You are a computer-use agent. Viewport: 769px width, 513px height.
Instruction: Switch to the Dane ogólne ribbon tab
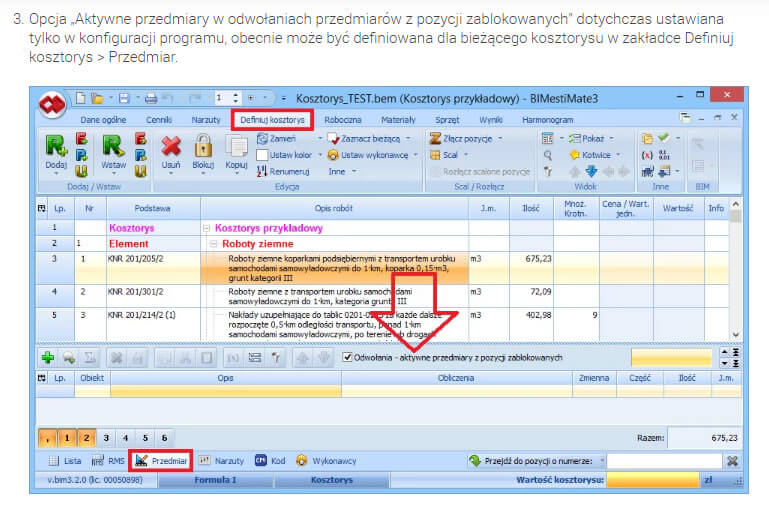tap(103, 120)
